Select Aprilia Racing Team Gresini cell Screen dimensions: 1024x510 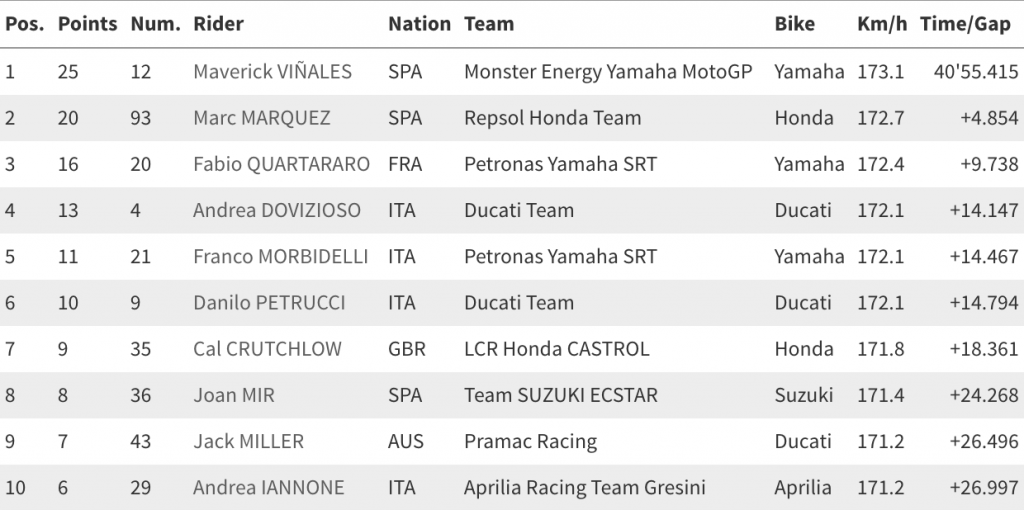pos(584,488)
